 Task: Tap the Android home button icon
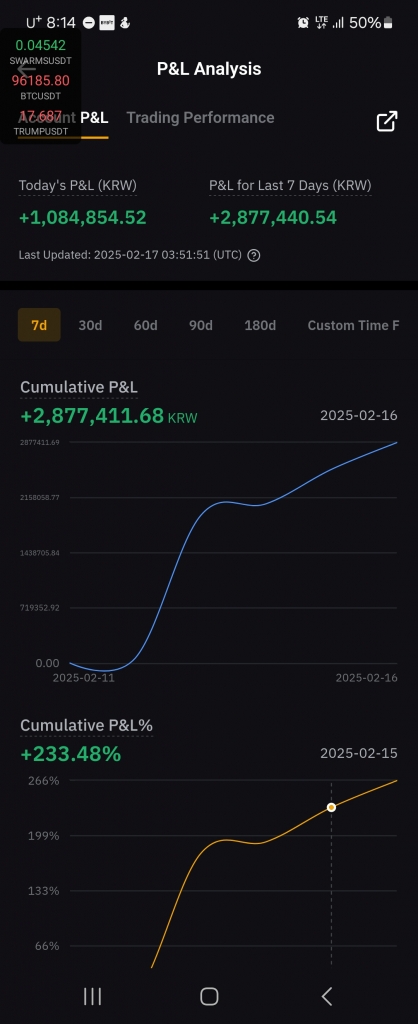coord(209,996)
